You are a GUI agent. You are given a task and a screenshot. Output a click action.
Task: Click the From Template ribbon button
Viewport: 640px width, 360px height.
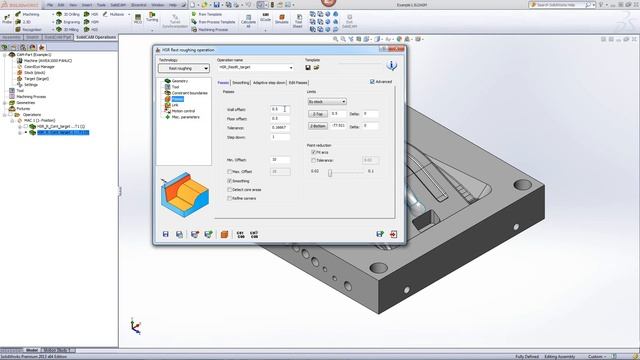coord(207,14)
